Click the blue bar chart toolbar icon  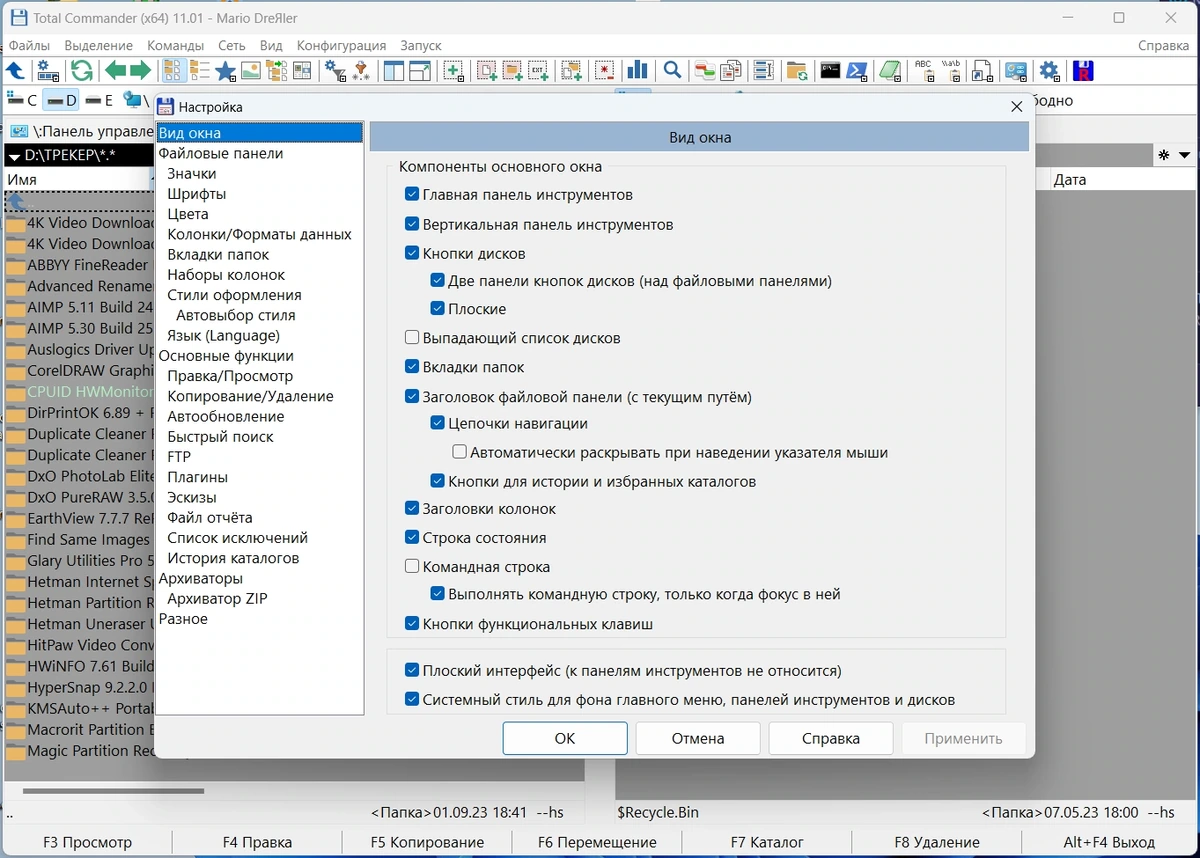point(636,70)
